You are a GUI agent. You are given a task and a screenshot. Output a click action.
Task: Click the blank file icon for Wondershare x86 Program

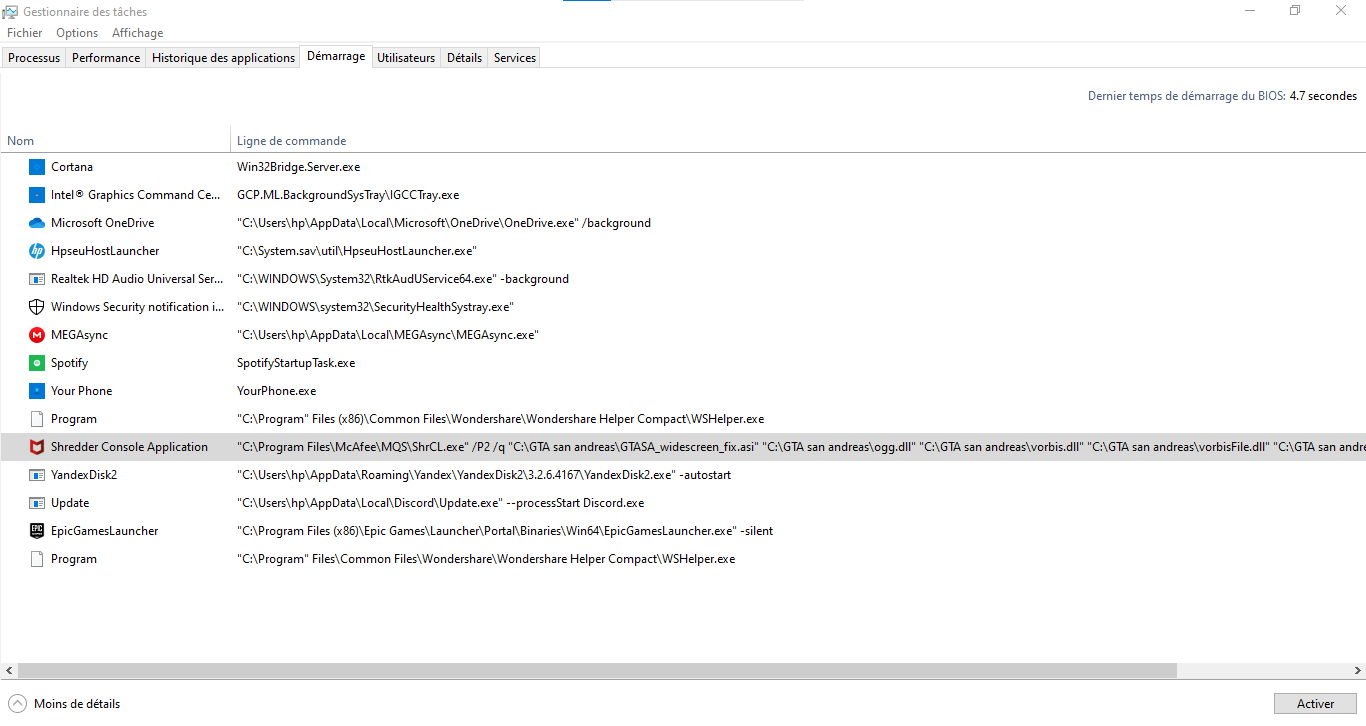(x=37, y=419)
